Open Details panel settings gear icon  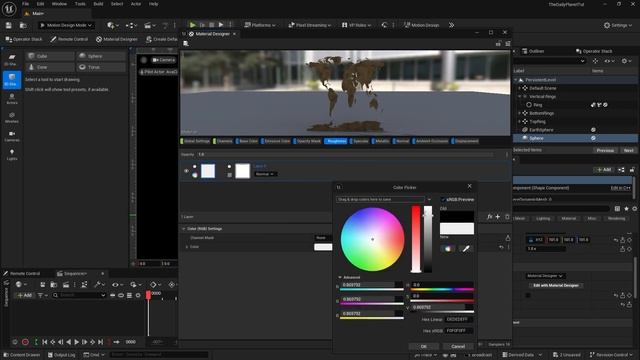[x=635, y=209]
